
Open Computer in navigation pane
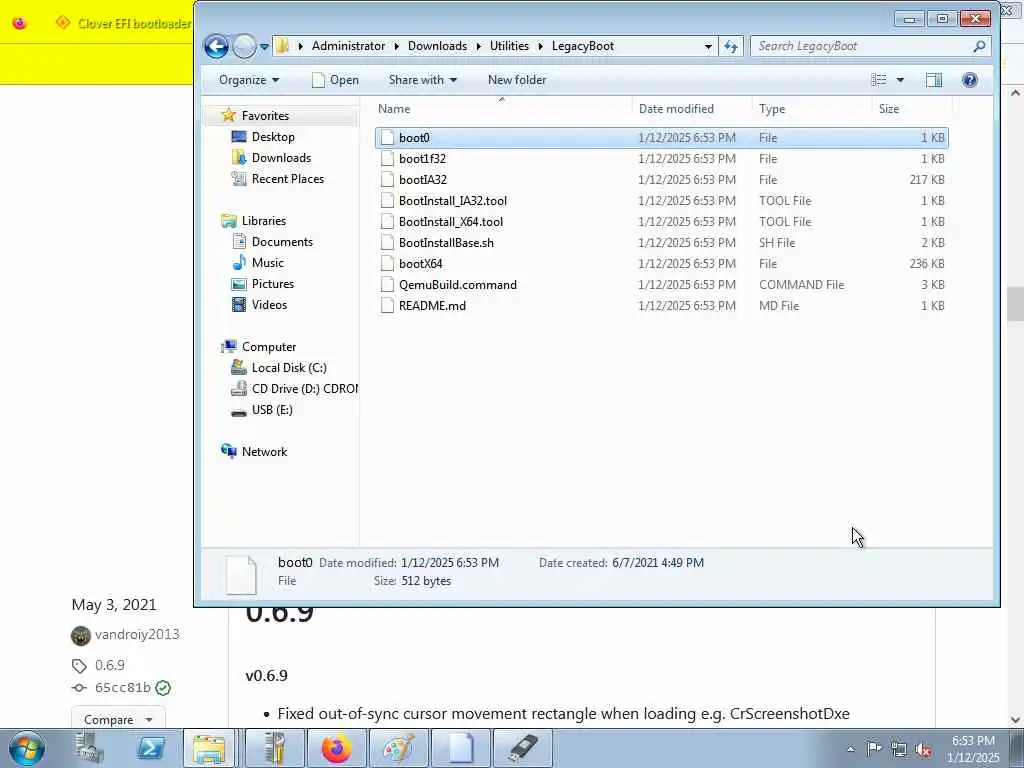click(268, 347)
